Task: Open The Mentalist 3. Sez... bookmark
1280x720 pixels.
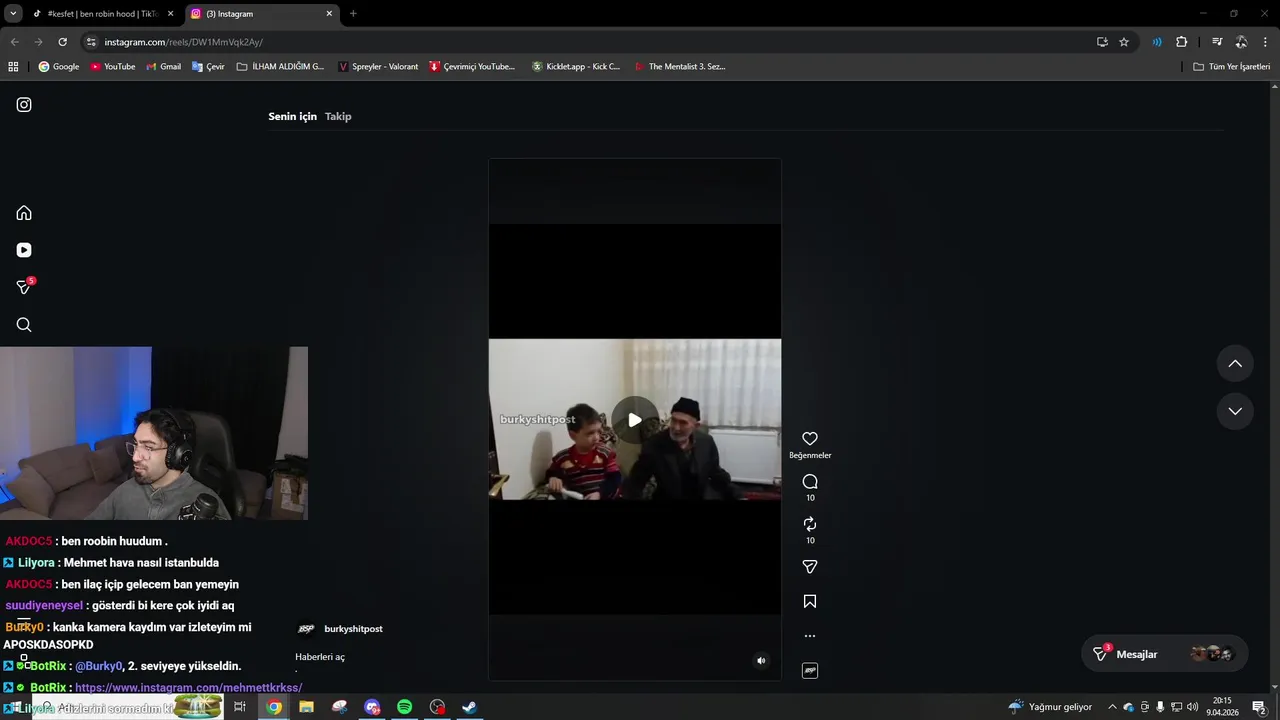Action: [680, 67]
